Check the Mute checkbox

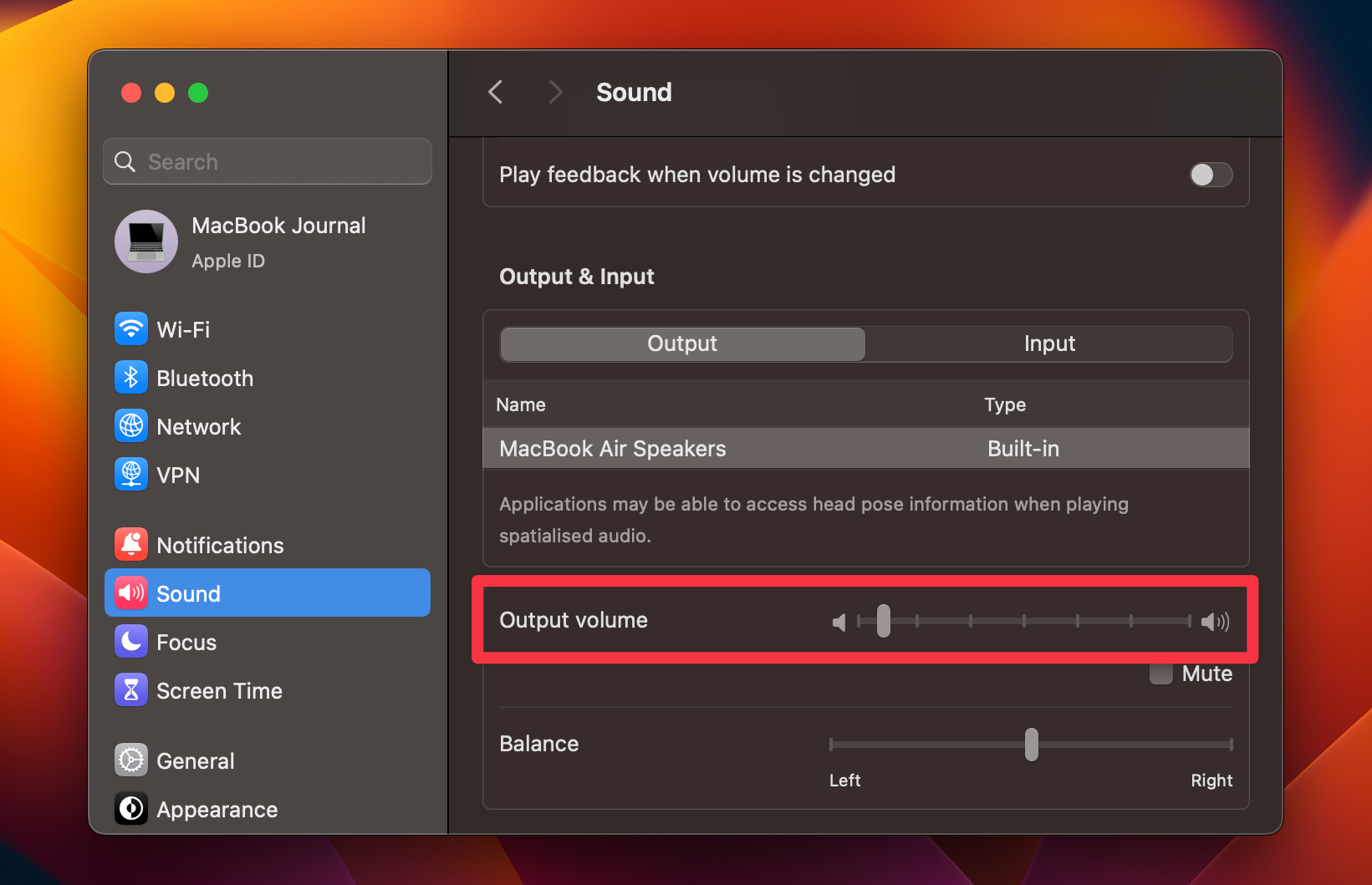[1160, 673]
